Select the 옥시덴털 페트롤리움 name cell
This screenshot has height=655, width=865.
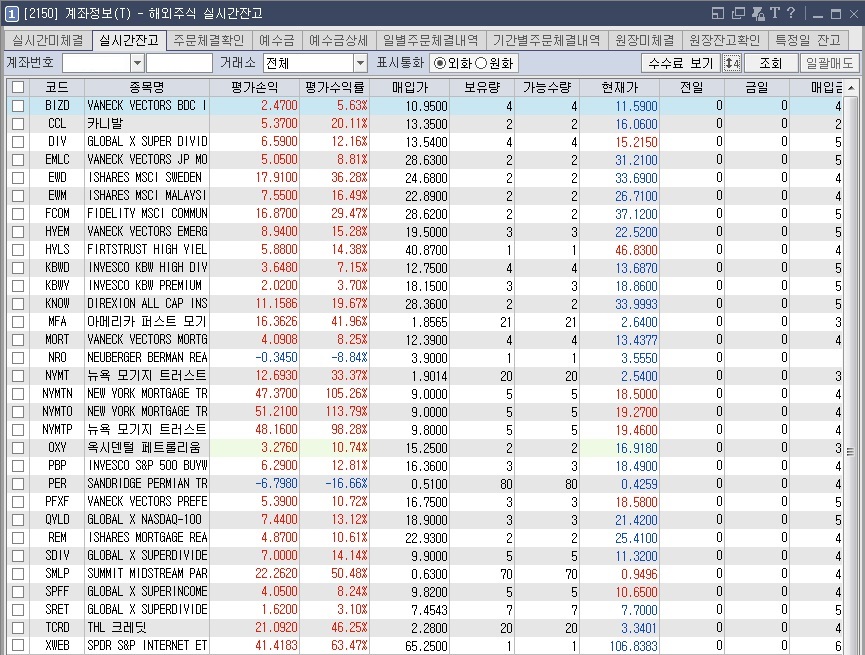pos(147,448)
